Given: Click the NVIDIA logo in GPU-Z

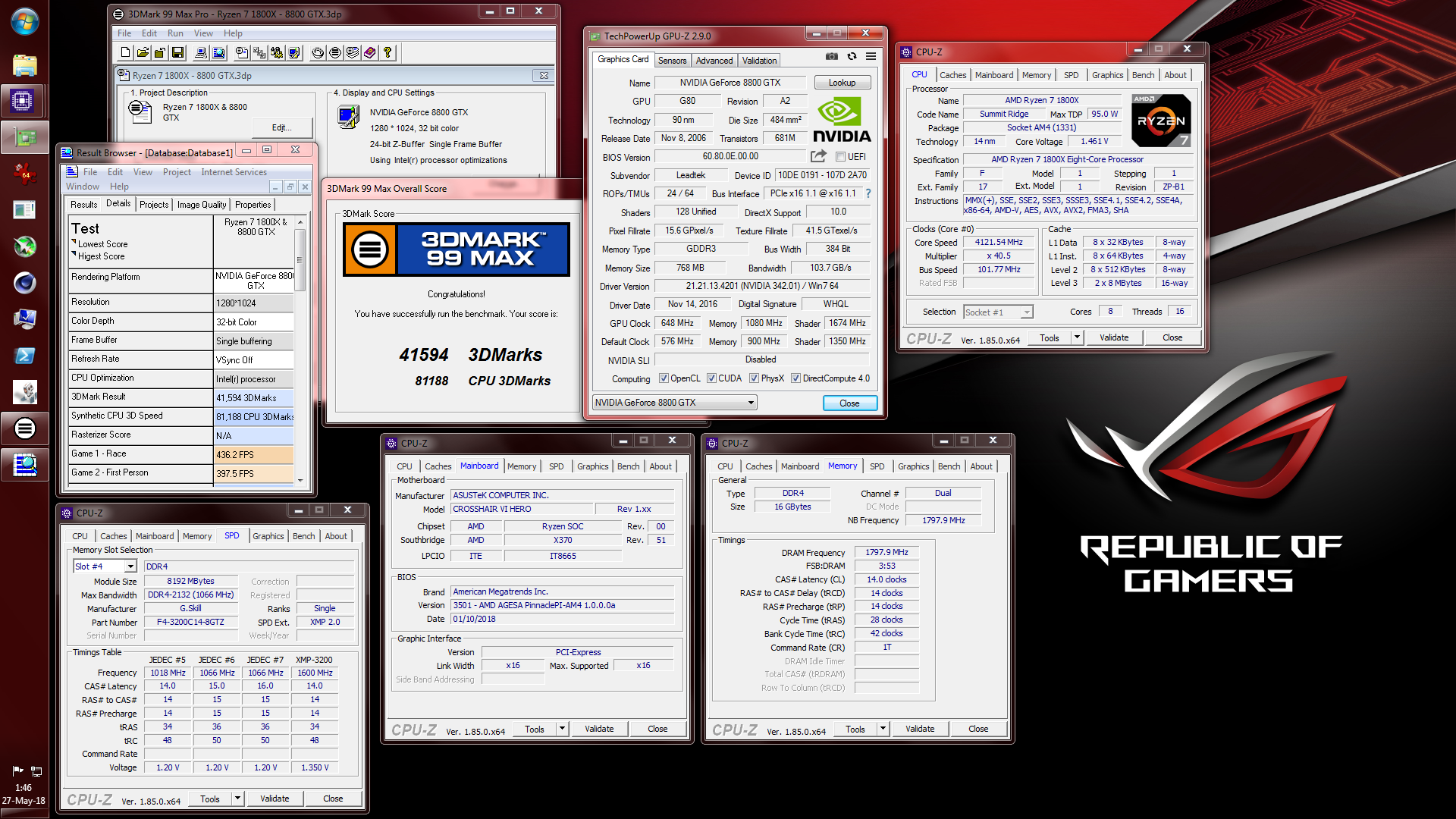Looking at the screenshot, I should [x=842, y=120].
